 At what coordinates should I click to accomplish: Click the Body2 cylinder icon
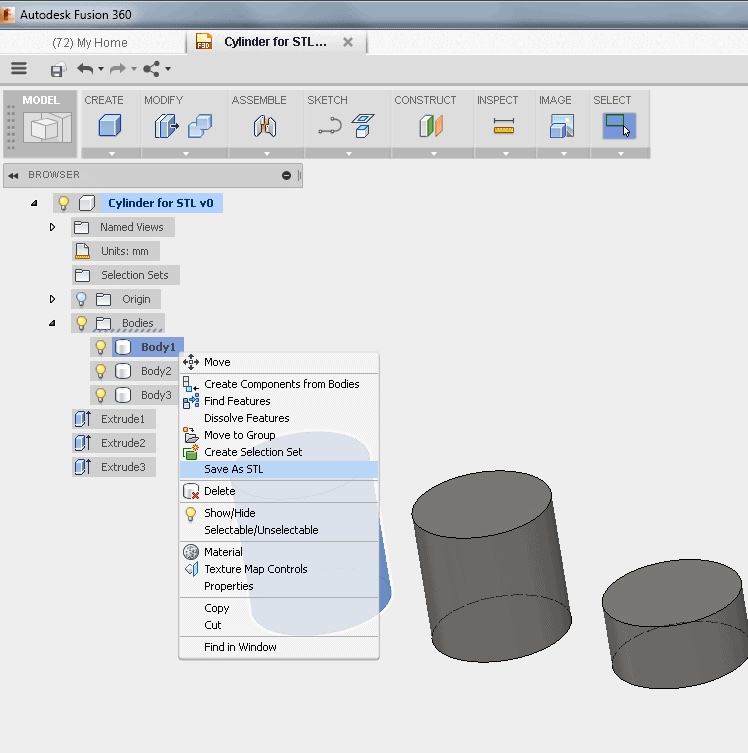click(x=123, y=371)
